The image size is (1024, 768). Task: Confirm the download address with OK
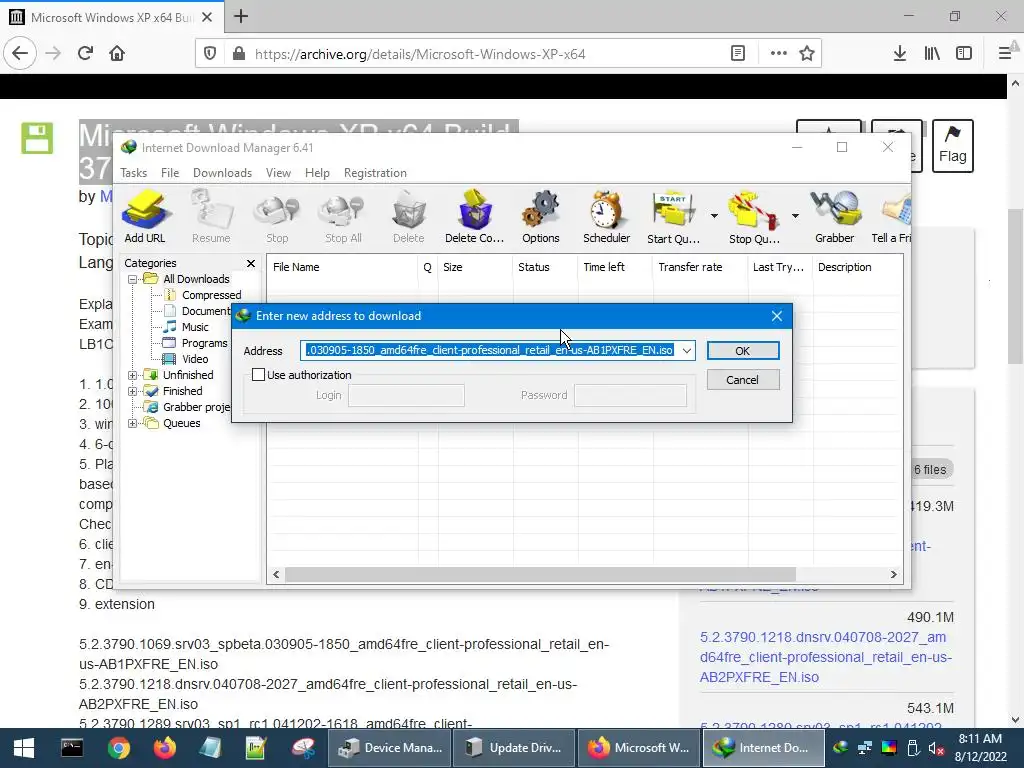coord(743,351)
